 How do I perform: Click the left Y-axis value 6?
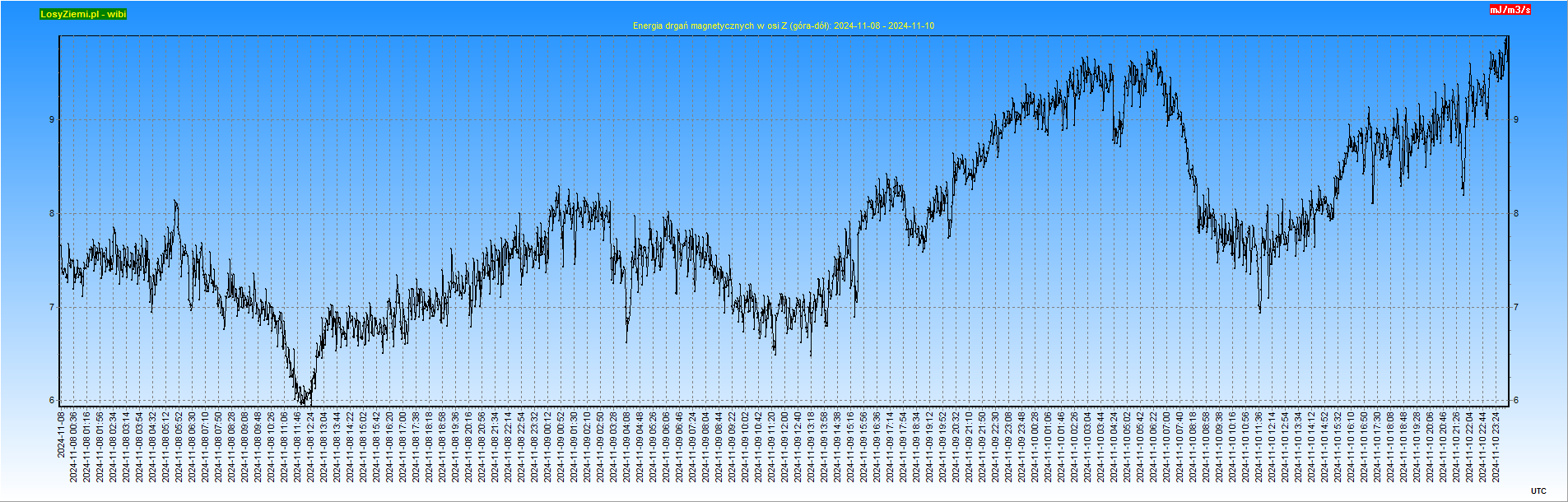click(x=52, y=401)
